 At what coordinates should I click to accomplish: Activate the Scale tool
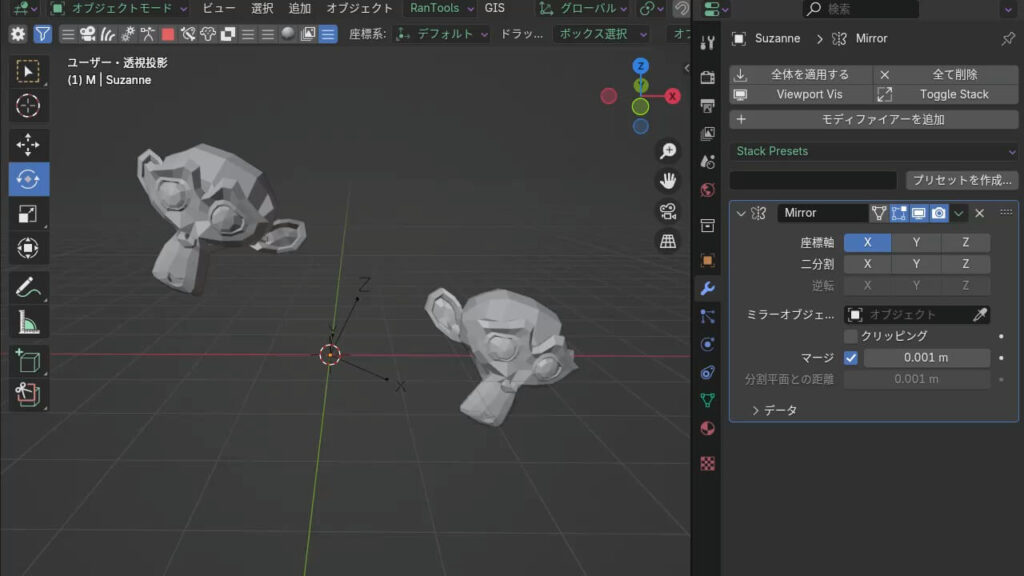28,213
